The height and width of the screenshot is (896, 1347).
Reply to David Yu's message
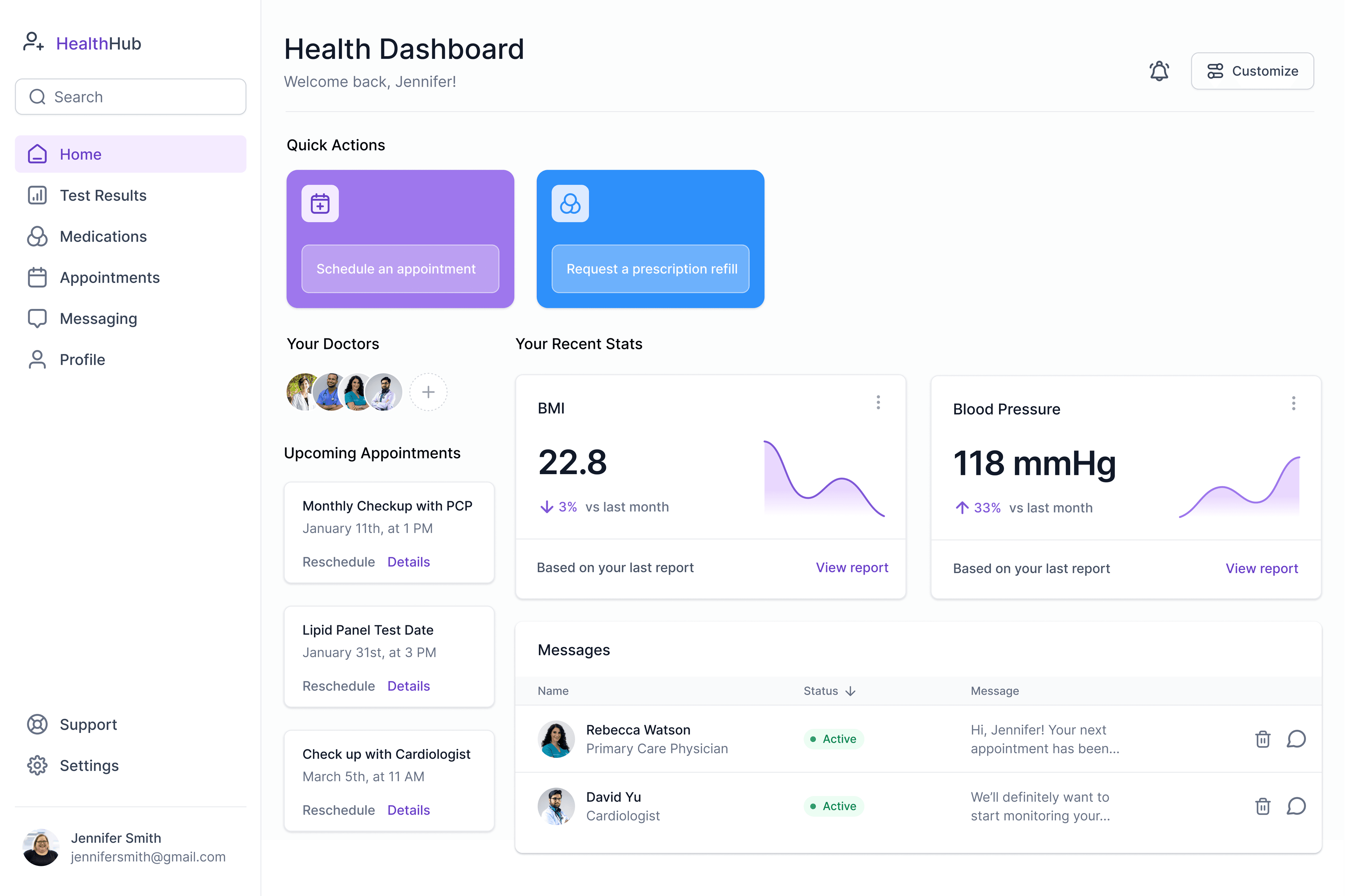pyautogui.click(x=1295, y=806)
